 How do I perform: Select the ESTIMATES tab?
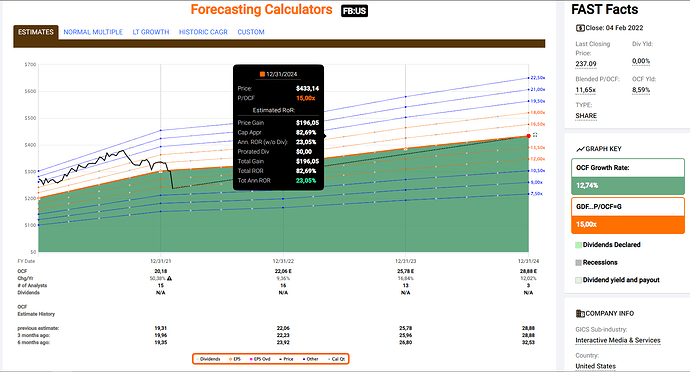[36, 32]
